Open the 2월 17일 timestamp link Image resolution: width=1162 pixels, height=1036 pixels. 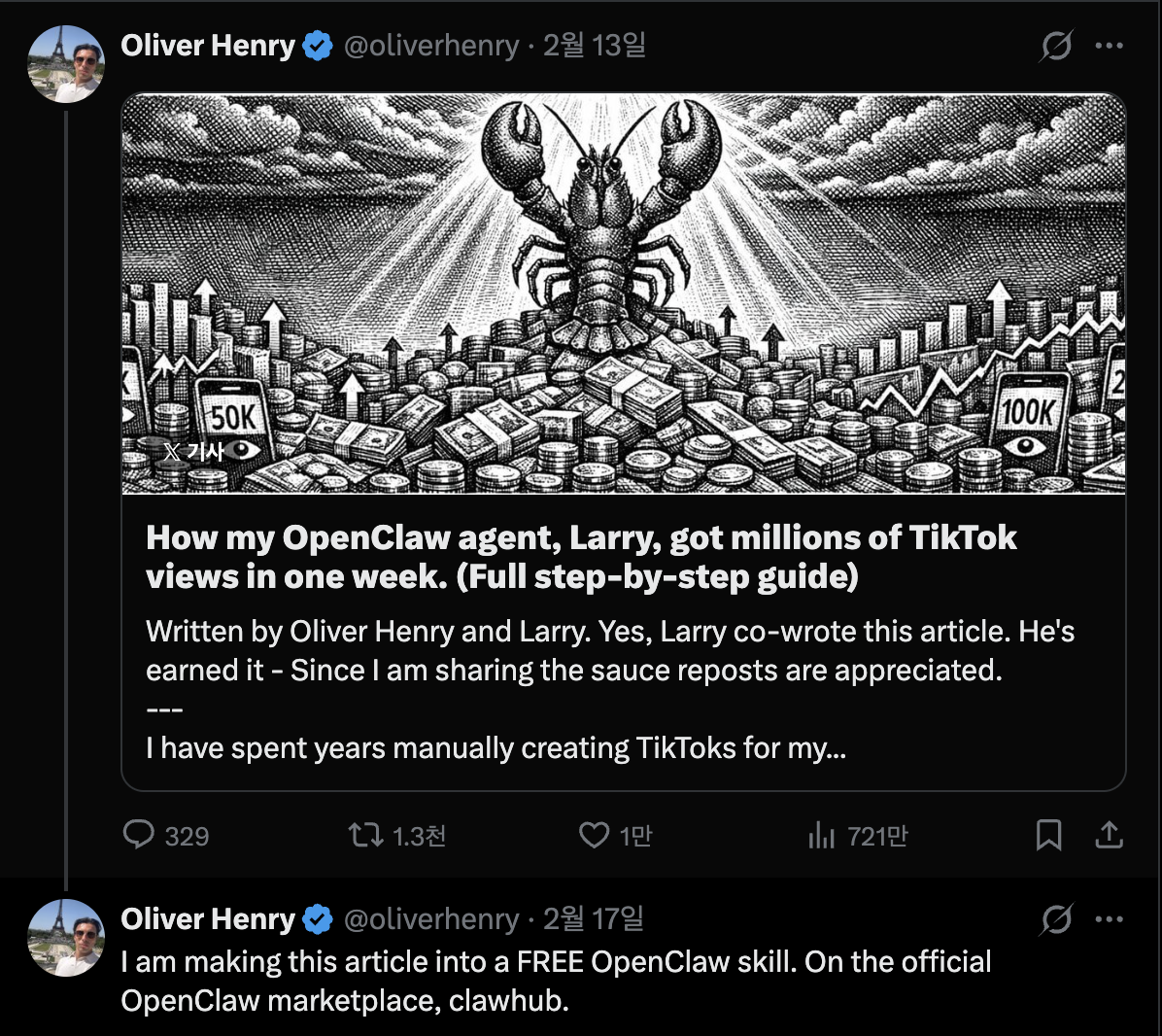[x=594, y=918]
